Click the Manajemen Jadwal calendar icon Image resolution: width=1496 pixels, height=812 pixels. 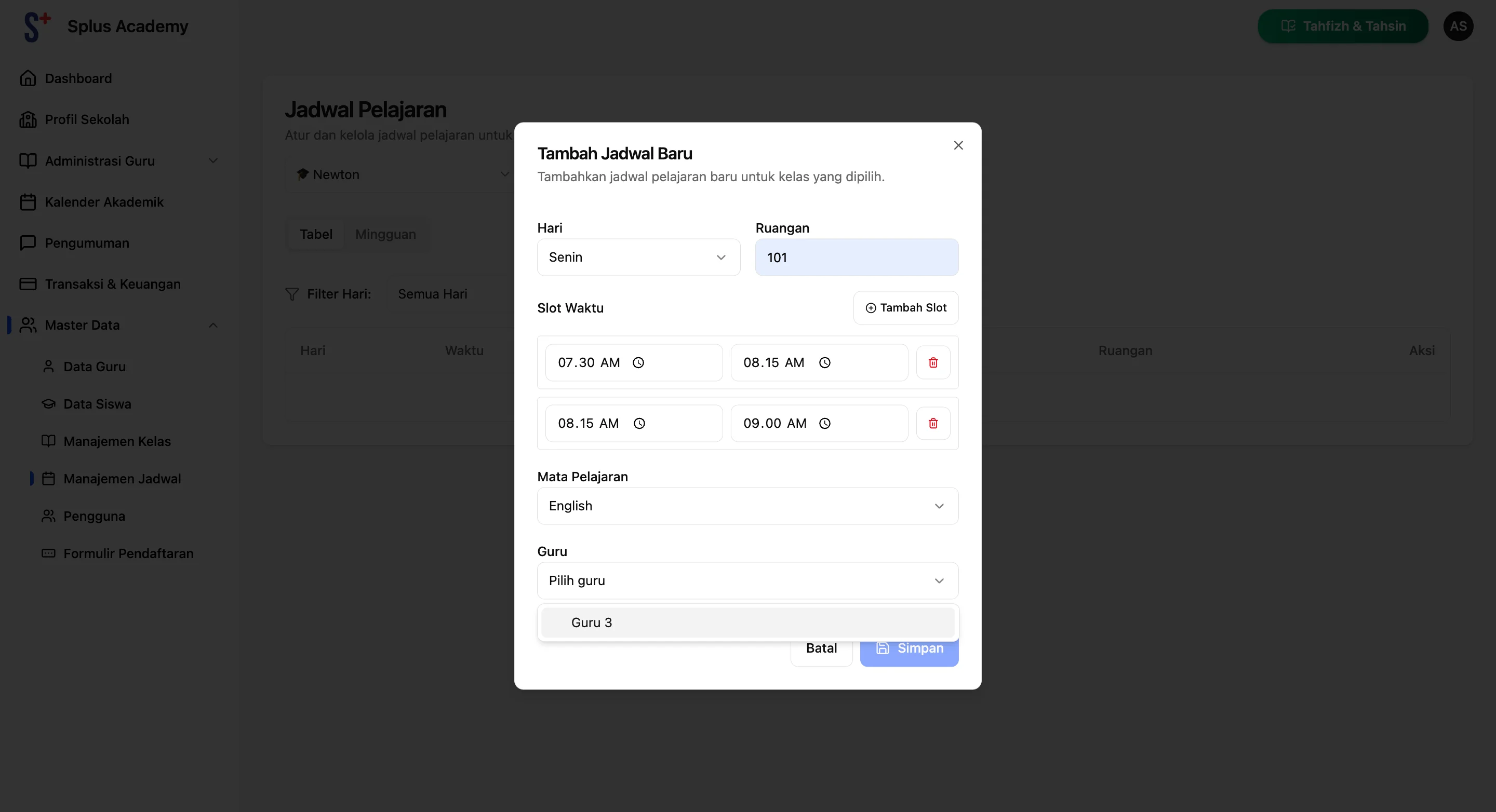pos(49,478)
